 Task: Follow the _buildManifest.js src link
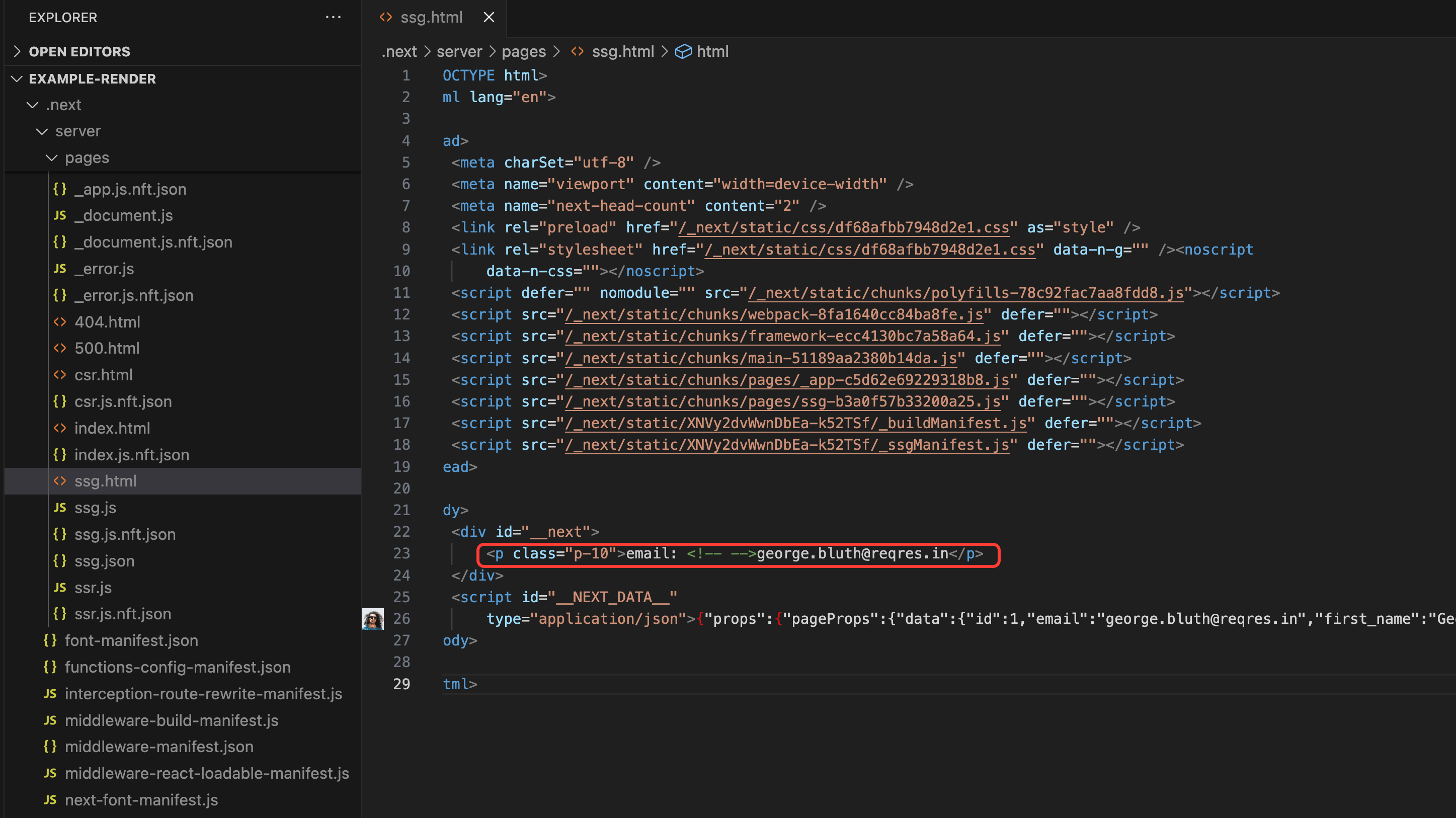click(795, 423)
